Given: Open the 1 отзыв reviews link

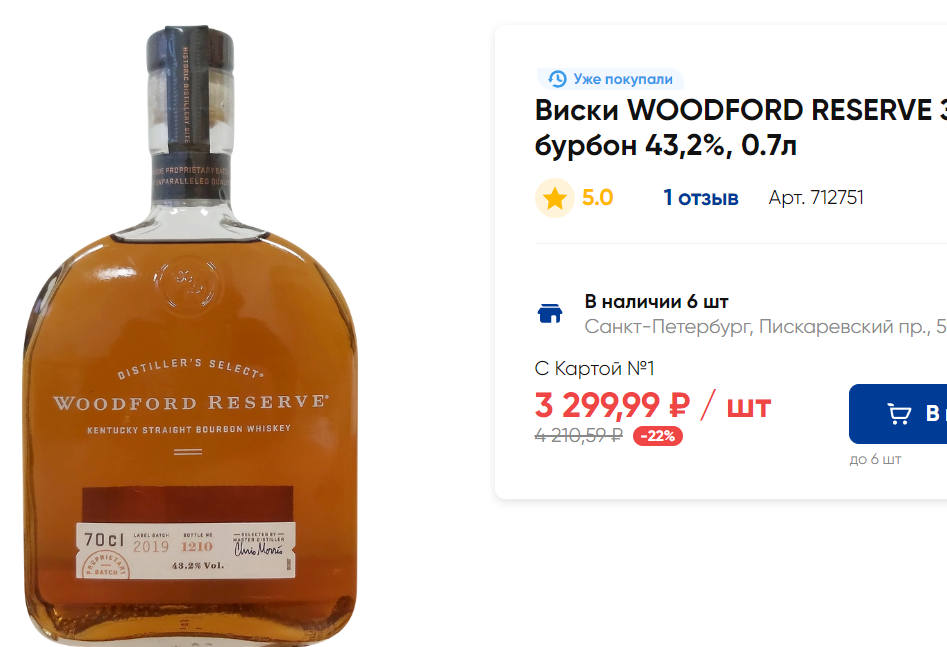Looking at the screenshot, I should (x=701, y=198).
